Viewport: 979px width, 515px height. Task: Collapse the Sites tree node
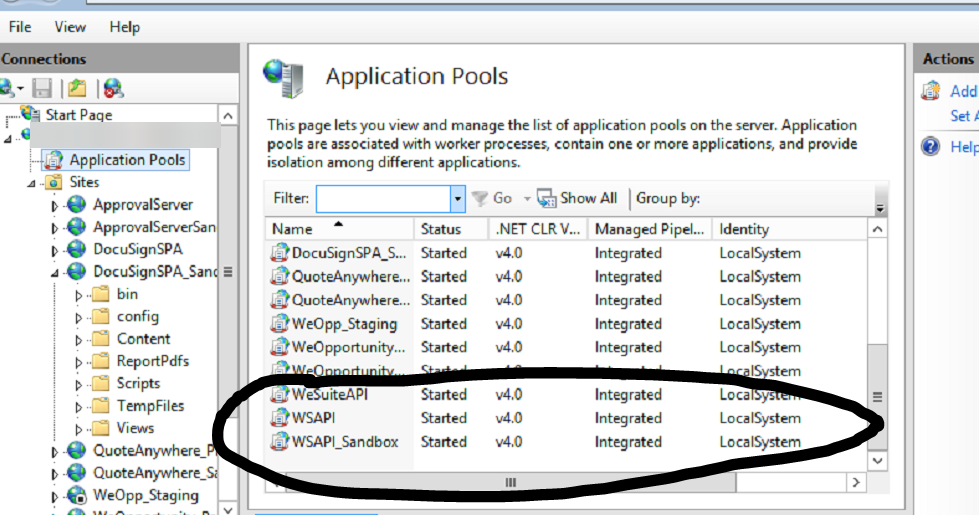(31, 184)
